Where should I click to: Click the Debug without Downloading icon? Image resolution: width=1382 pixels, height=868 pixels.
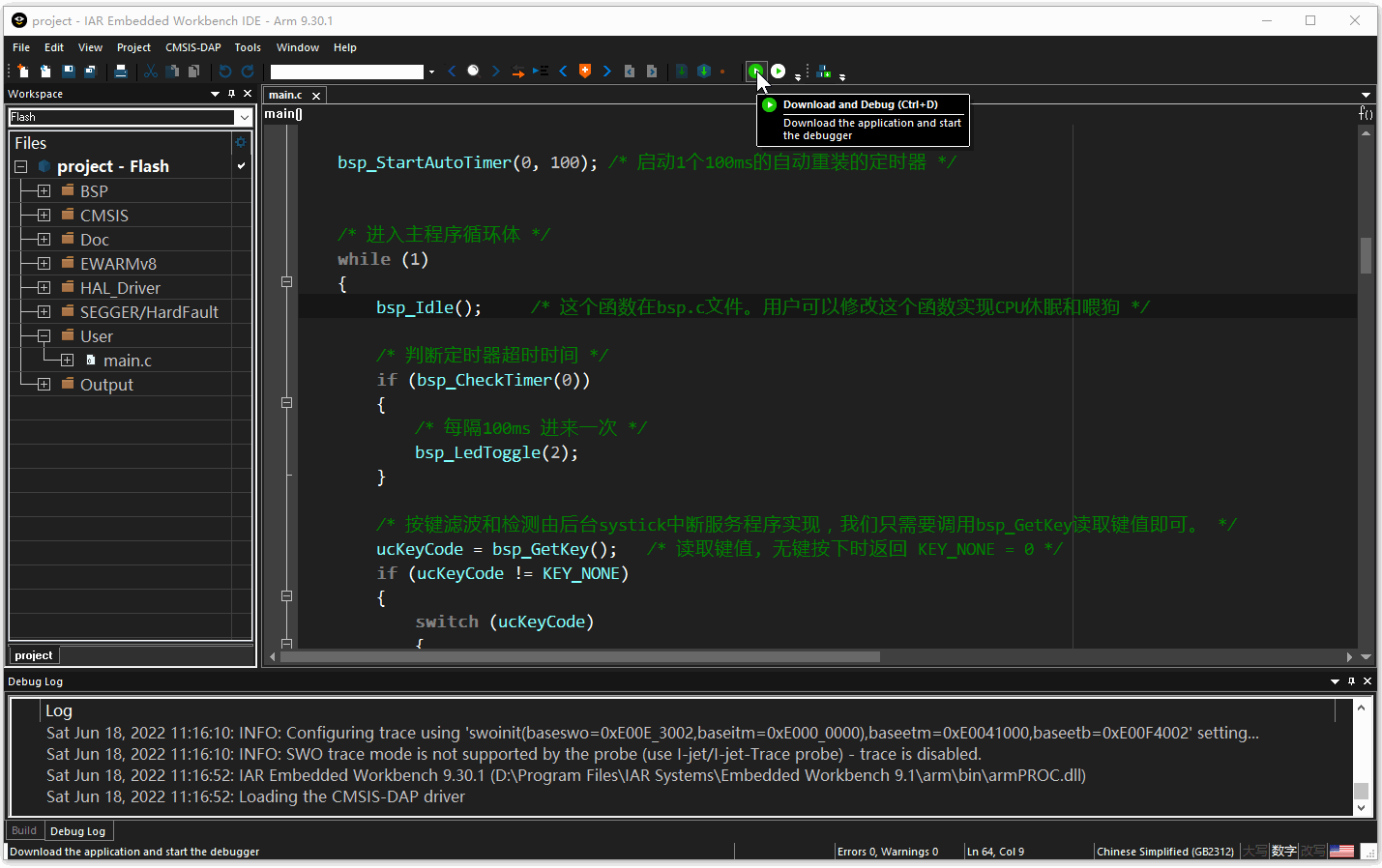(x=779, y=71)
